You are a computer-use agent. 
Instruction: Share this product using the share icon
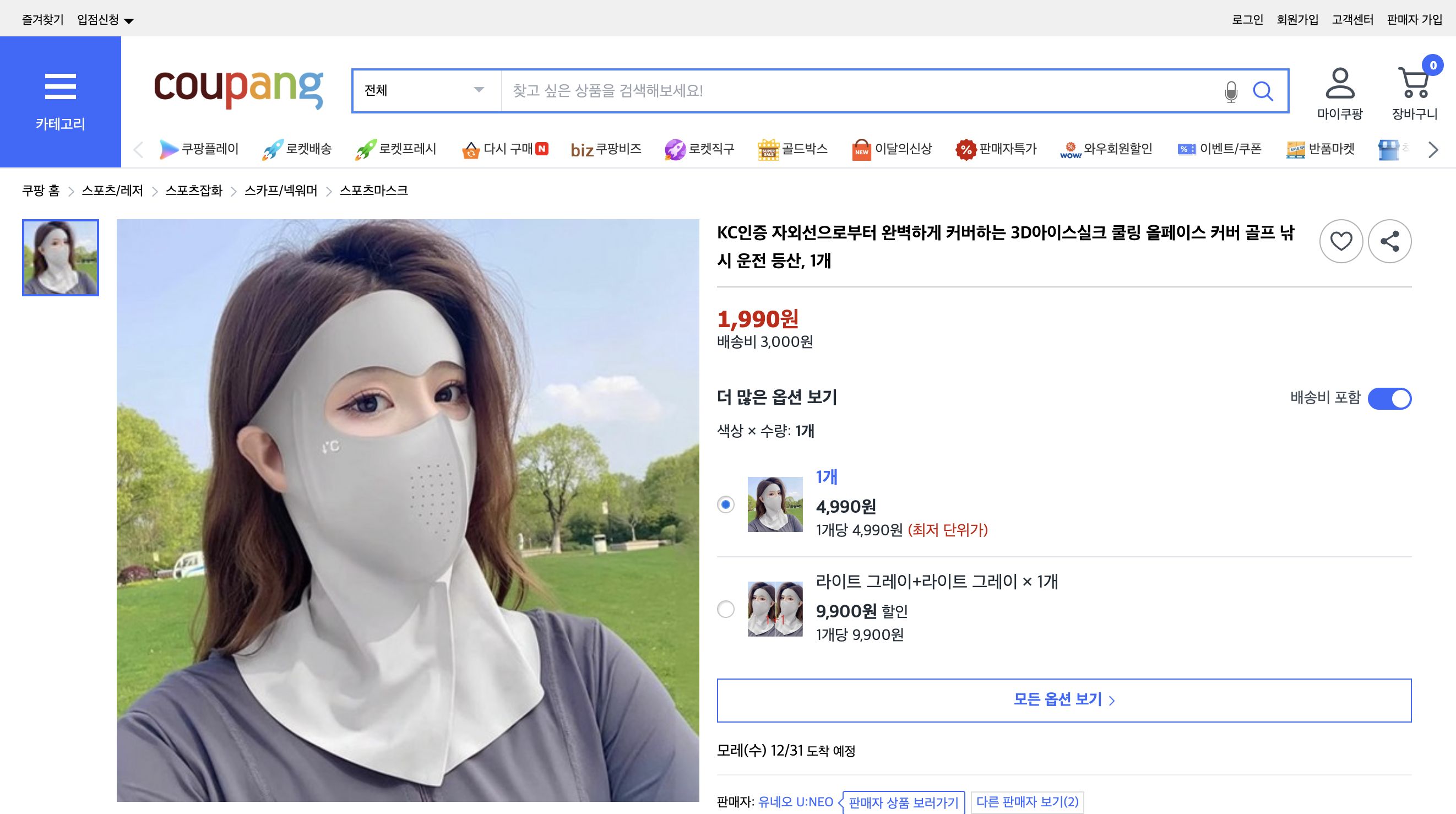pyautogui.click(x=1390, y=241)
